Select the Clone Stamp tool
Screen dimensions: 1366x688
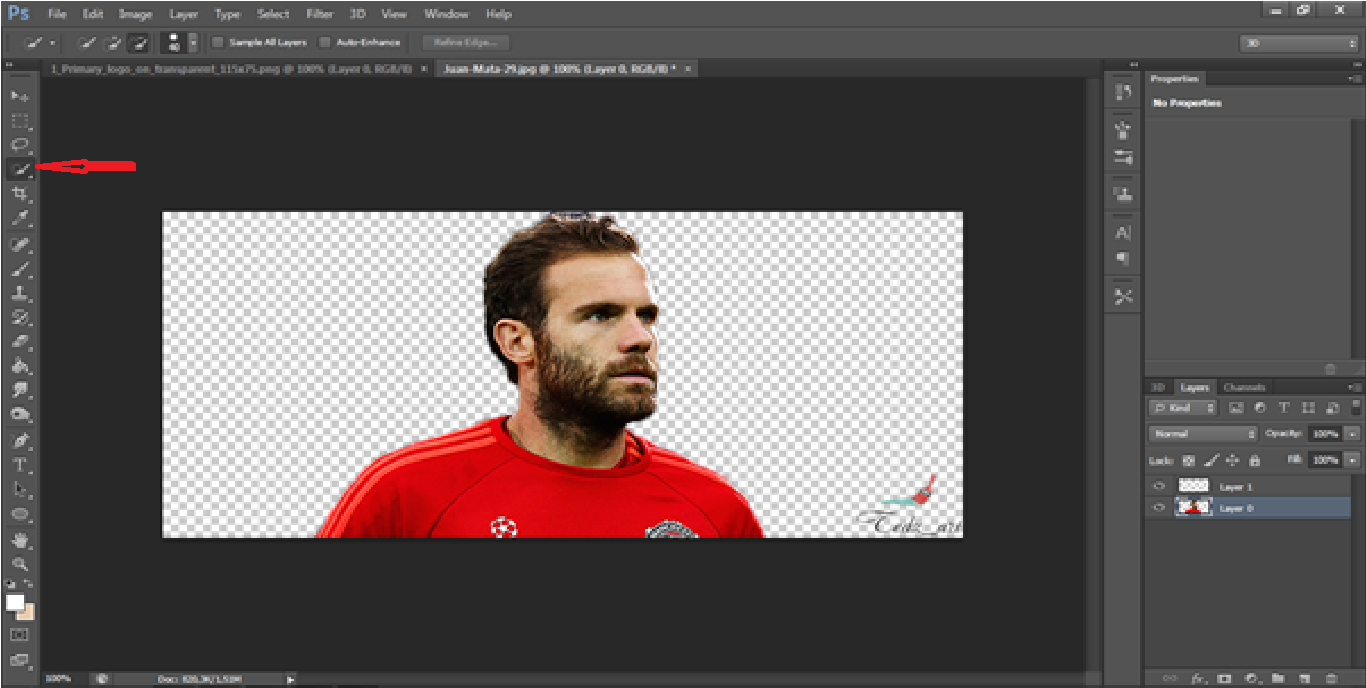click(19, 293)
